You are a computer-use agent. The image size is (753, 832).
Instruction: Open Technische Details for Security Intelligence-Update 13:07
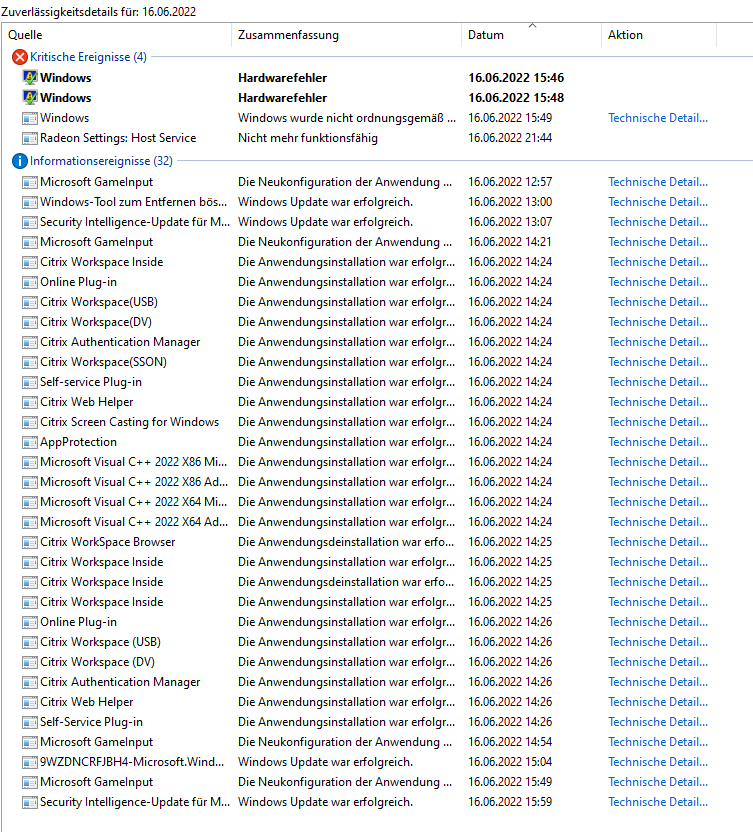click(658, 222)
